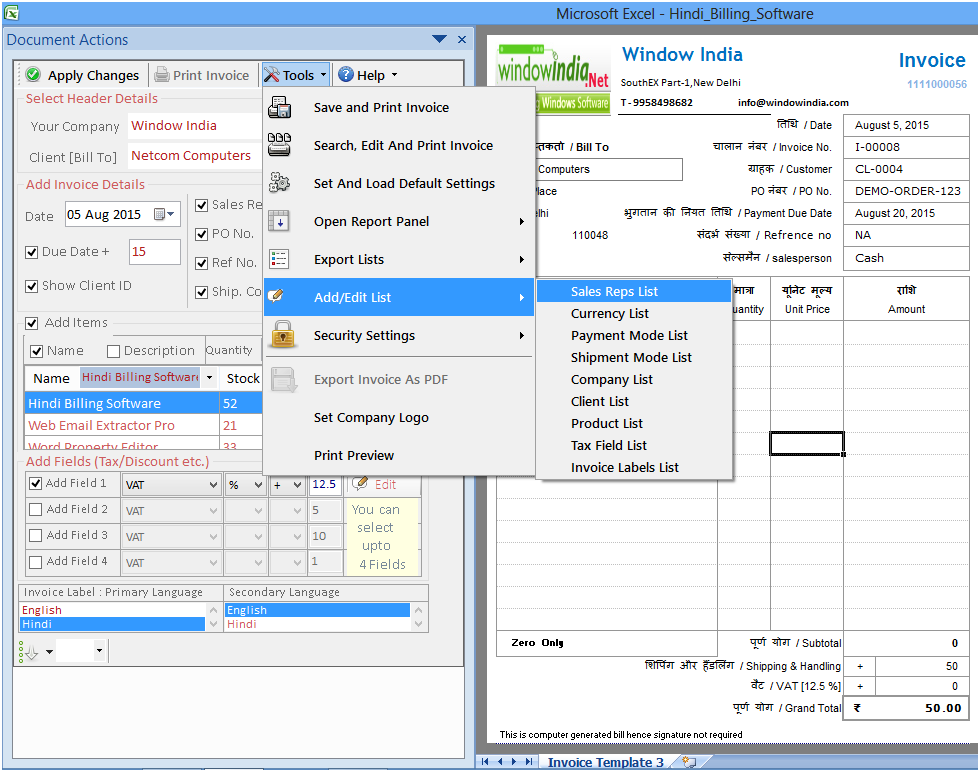Expand the Export Lists submenu arrow
This screenshot has height=772, width=978.
coord(522,259)
